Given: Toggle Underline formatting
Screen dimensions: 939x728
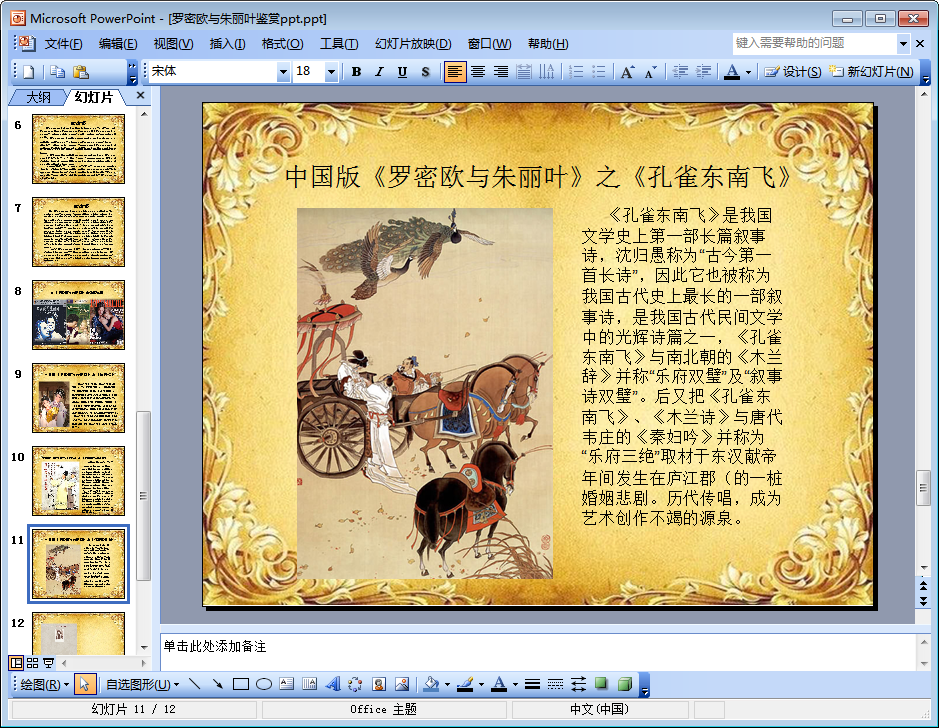Looking at the screenshot, I should [x=402, y=72].
